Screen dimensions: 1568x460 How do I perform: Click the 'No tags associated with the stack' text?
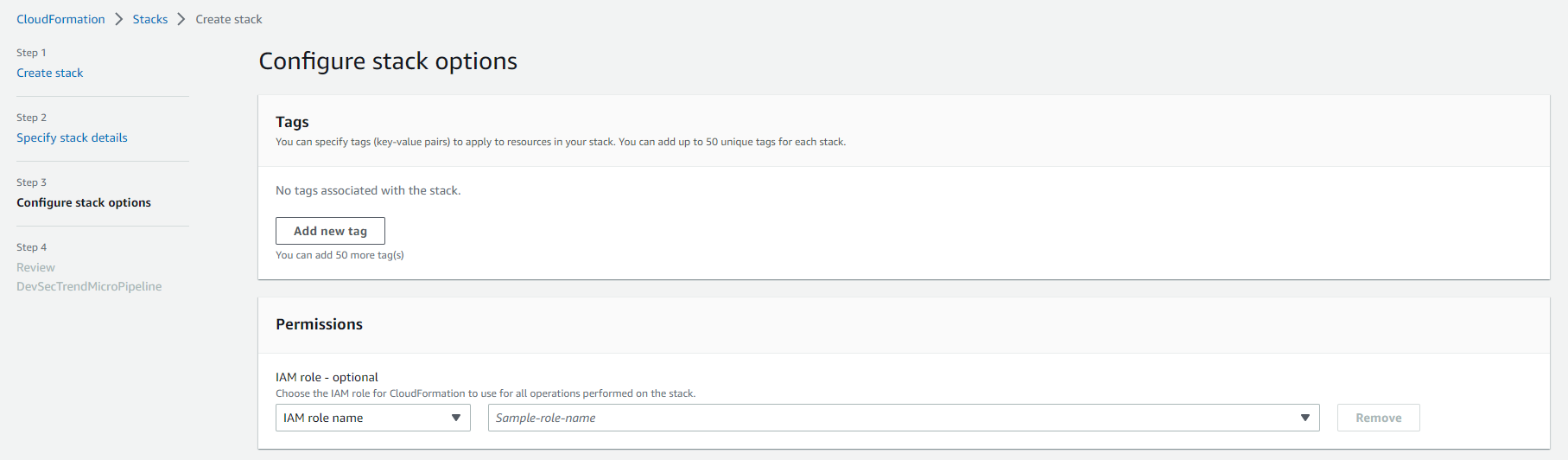tap(368, 190)
